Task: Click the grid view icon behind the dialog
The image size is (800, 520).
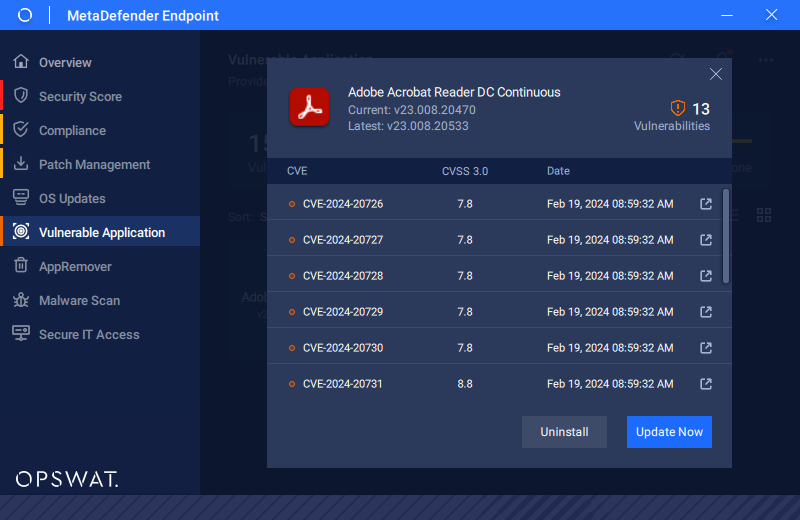Action: coord(764,215)
